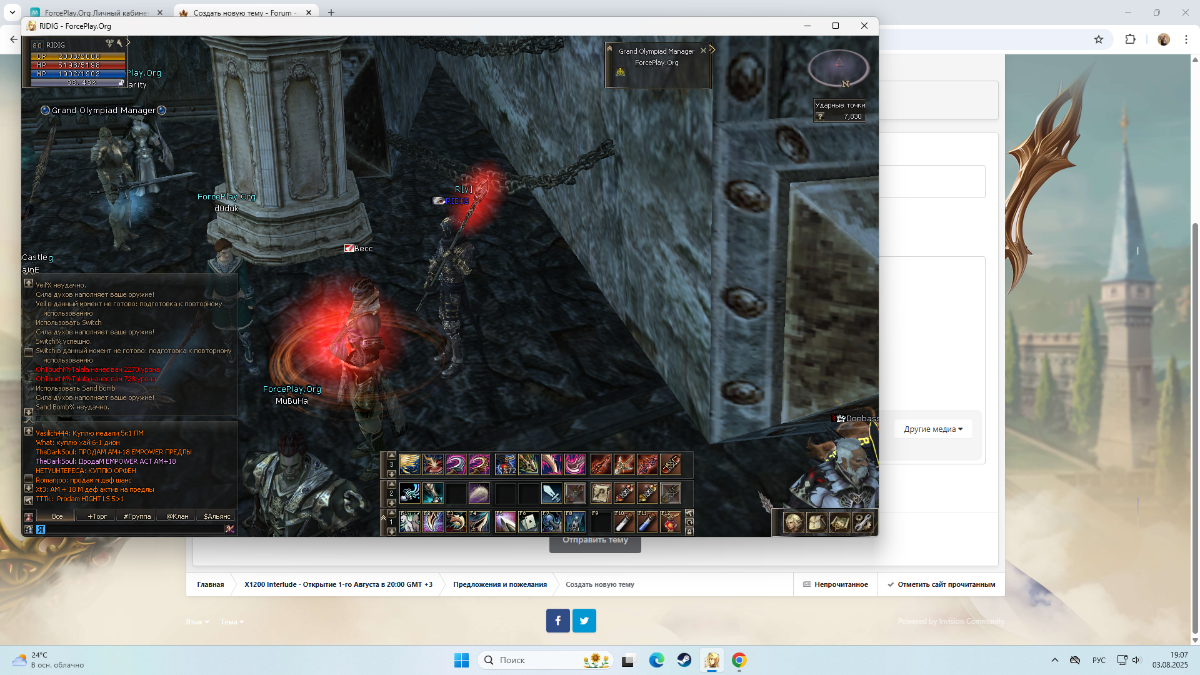The image size is (1200, 675).
Task: Open Chrome extensions puzzle icon
Action: click(x=1131, y=39)
